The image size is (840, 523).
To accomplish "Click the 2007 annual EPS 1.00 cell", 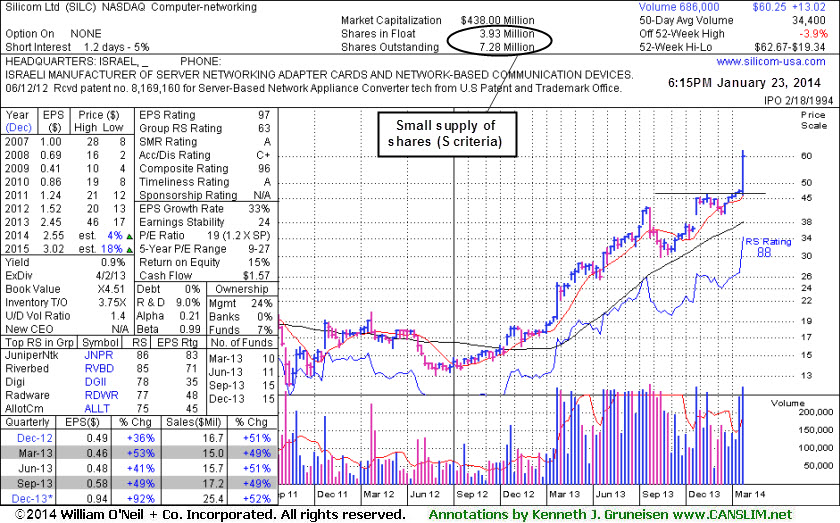I will pyautogui.click(x=51, y=141).
